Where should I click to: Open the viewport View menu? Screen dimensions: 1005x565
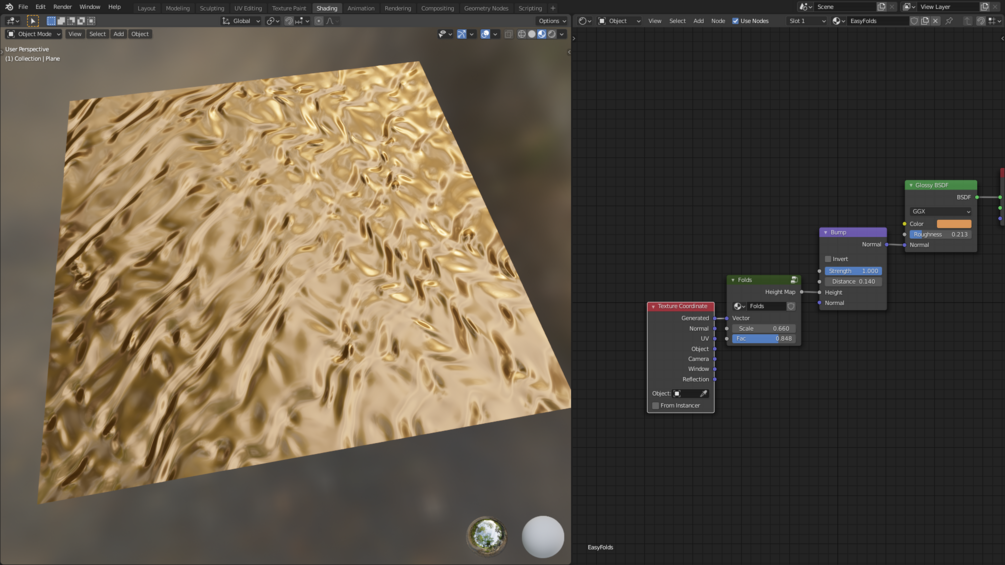tap(75, 34)
